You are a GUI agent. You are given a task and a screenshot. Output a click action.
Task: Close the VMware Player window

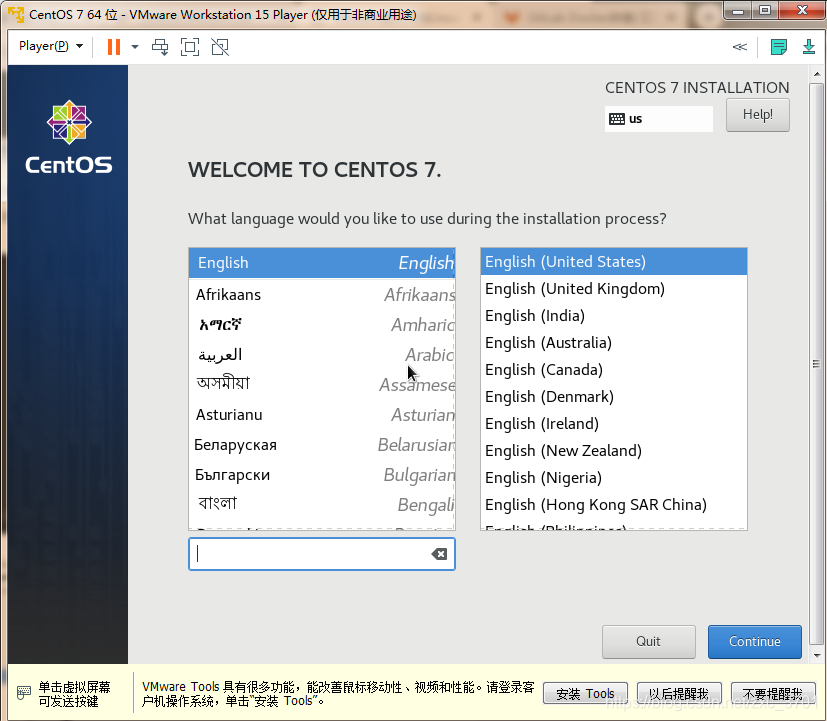pos(801,11)
